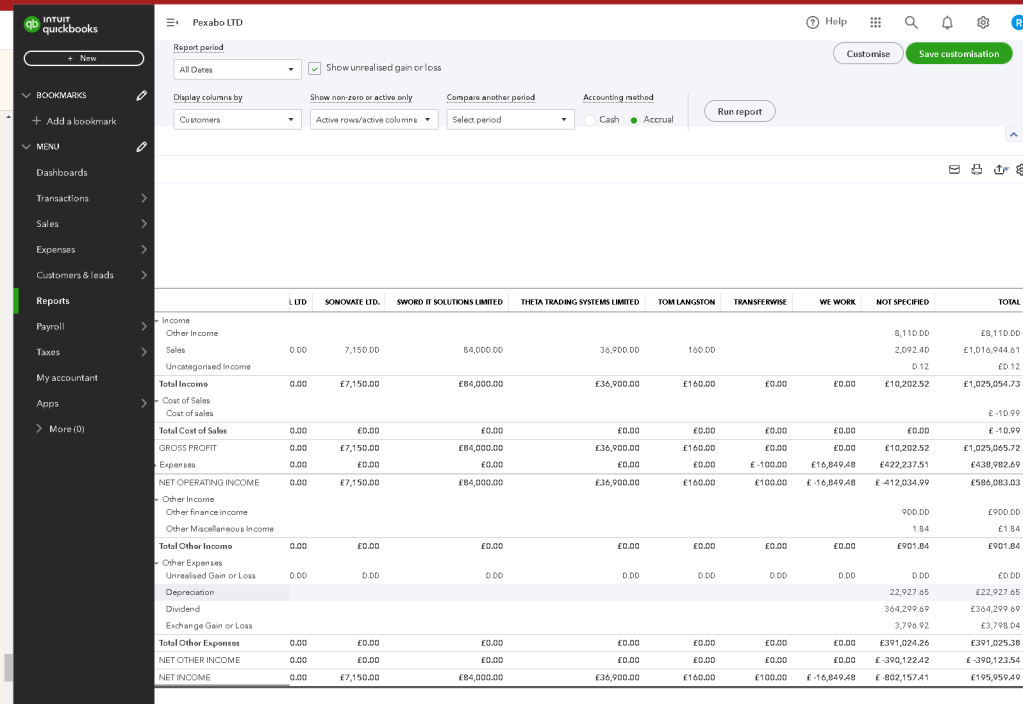Expand the Sales submenu arrow
Image resolution: width=1023 pixels, height=704 pixels.
click(x=144, y=224)
